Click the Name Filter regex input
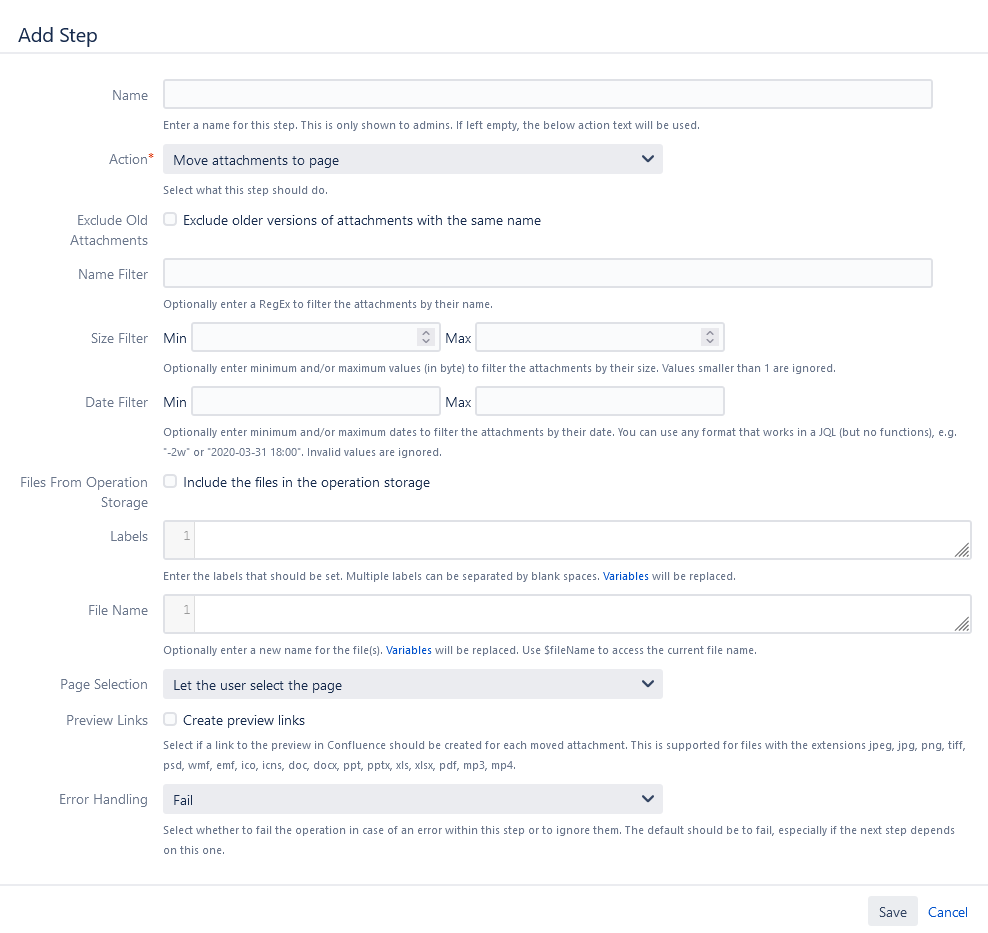This screenshot has height=933, width=988. [547, 274]
